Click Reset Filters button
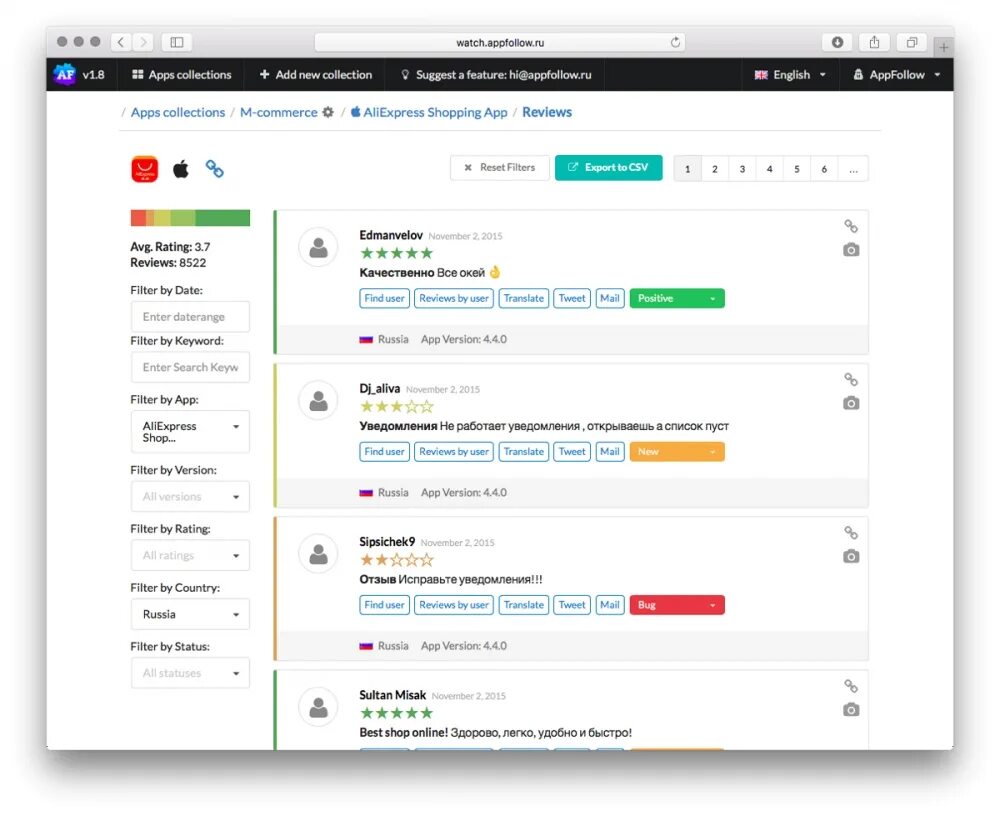 pyautogui.click(x=499, y=168)
